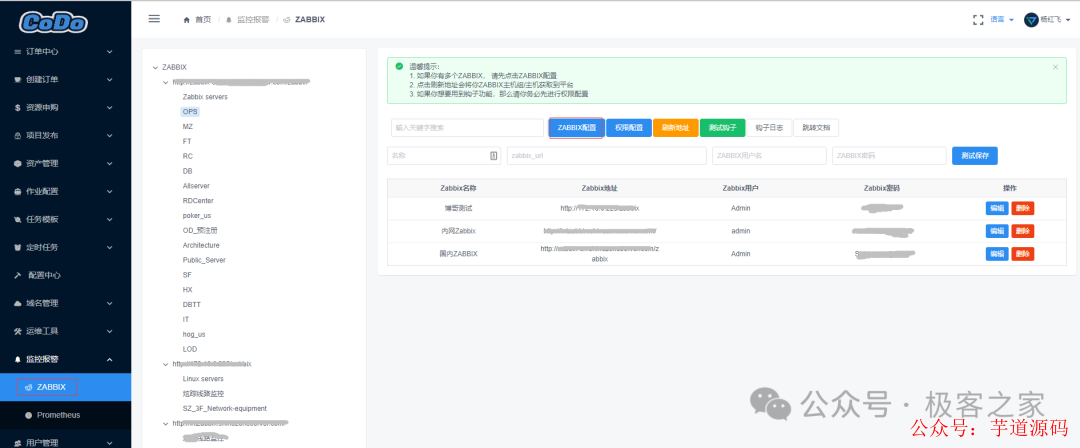This screenshot has width=1080, height=448.
Task: Open the 语言 language dropdown
Action: point(1001,20)
